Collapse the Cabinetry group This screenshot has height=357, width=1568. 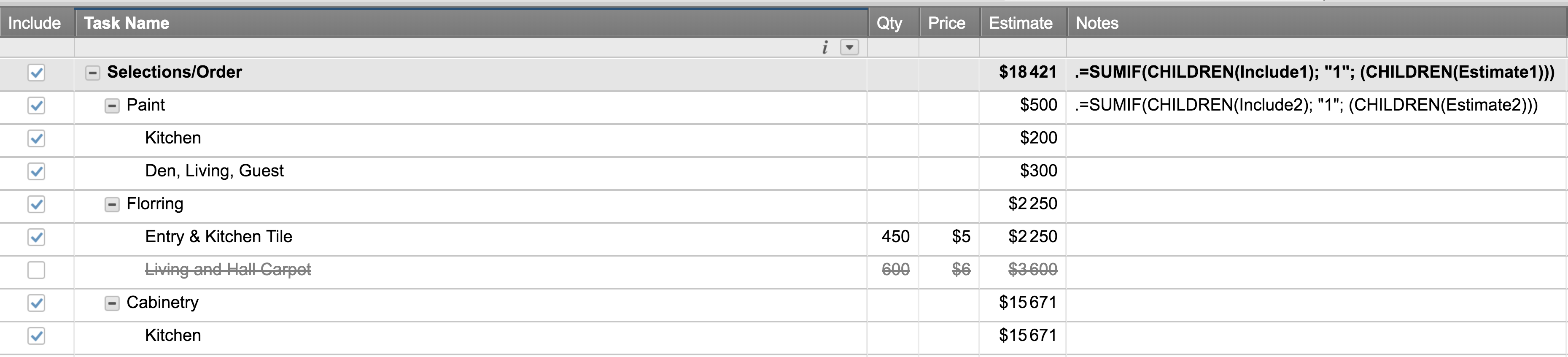pos(112,303)
